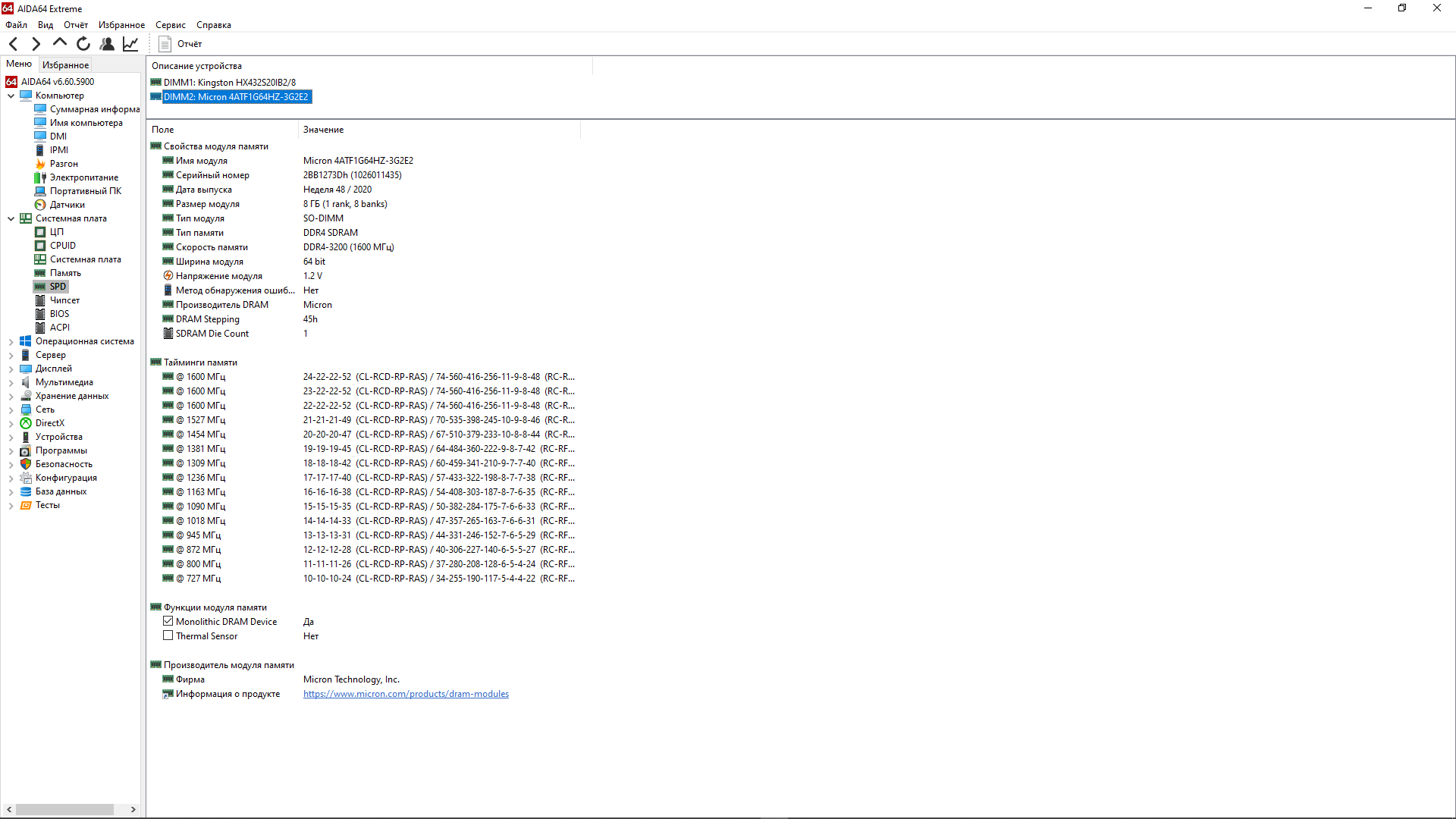Open DirectX section in tree
Viewport: 1456px width, 819px height.
[x=49, y=423]
